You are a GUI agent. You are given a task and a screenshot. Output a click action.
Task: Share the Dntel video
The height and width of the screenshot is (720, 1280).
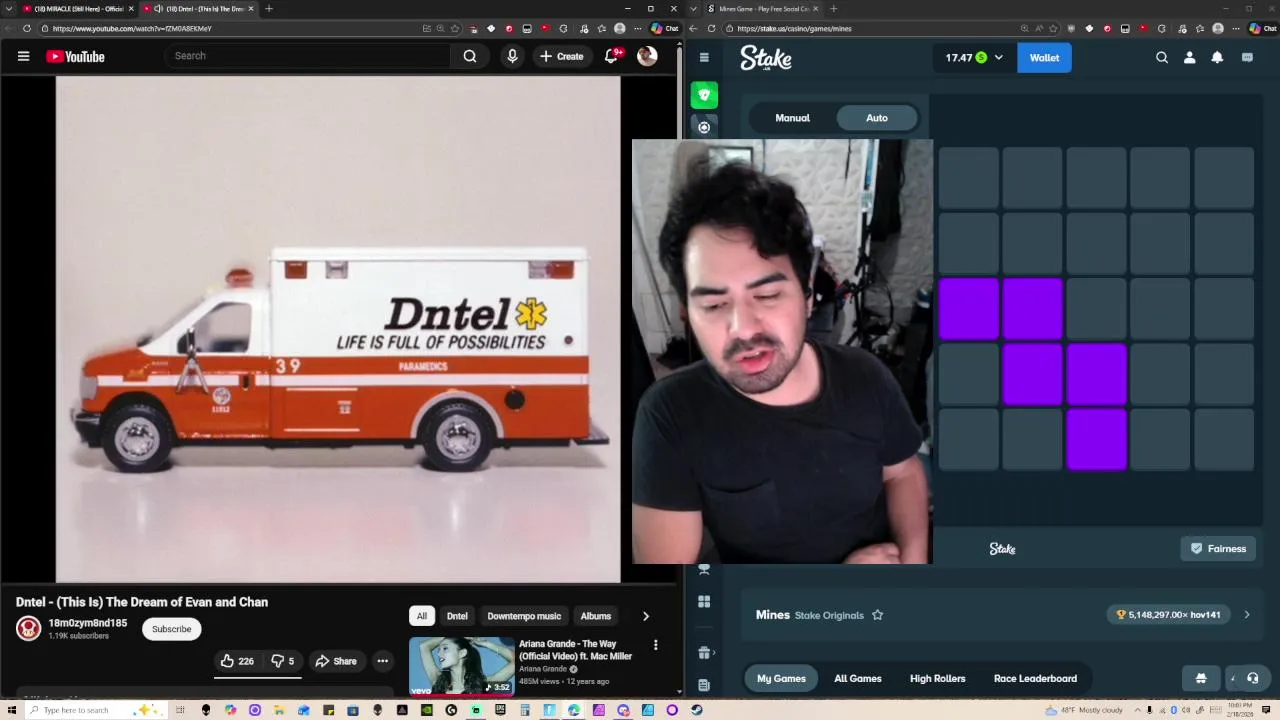click(x=335, y=661)
